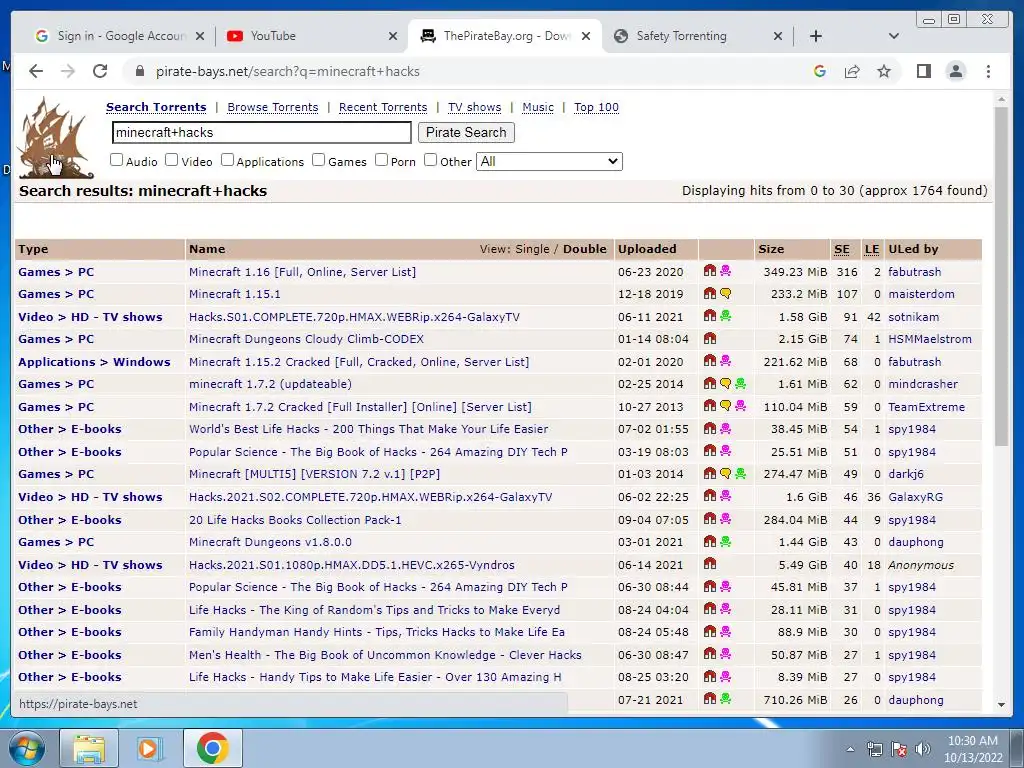Viewport: 1024px width, 768px height.
Task: Open Top 100 menu link
Action: point(596,107)
